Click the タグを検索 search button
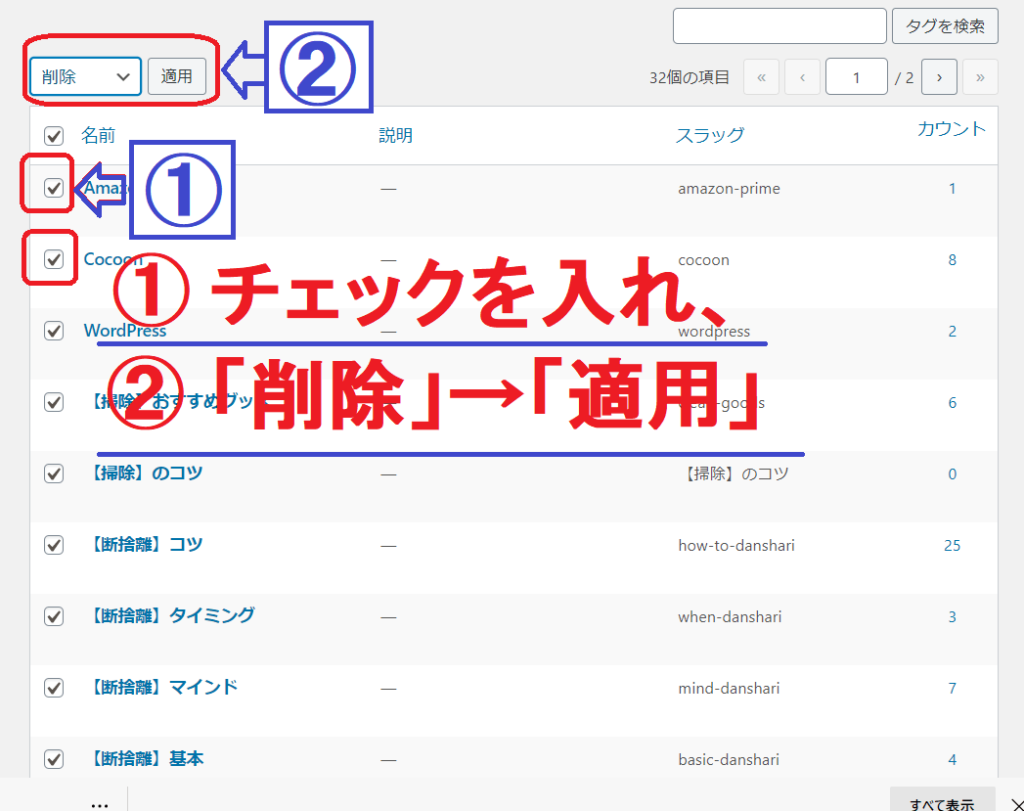The width and height of the screenshot is (1024, 811). click(x=944, y=26)
